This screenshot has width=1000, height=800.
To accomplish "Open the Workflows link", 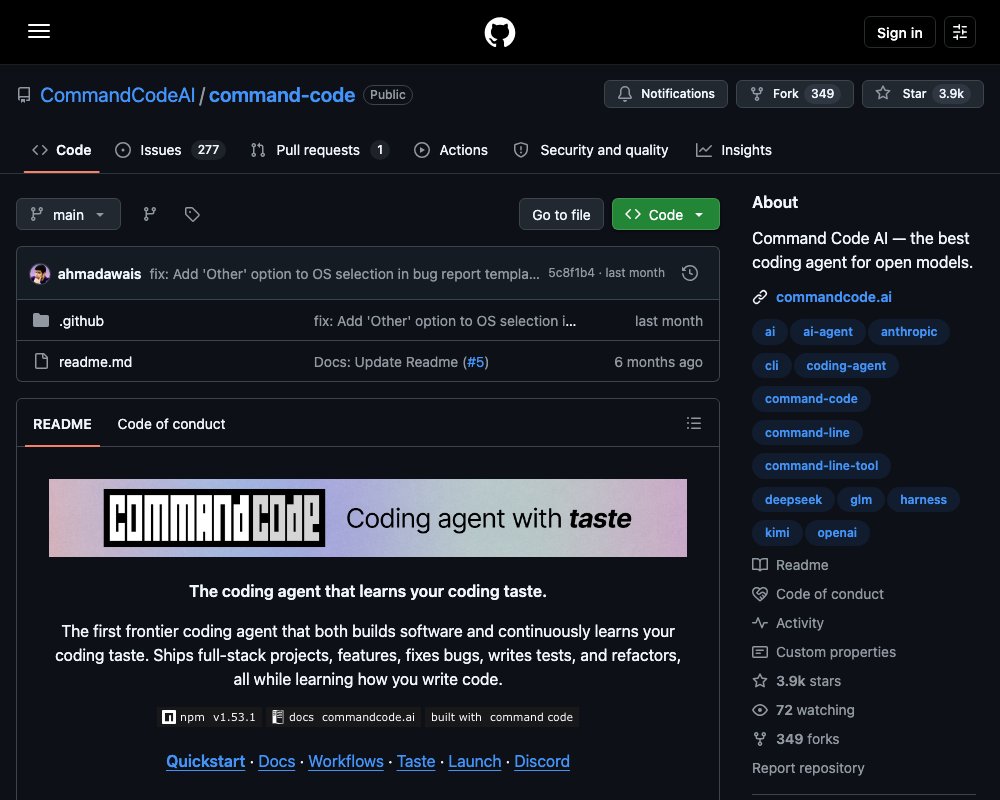I will click(x=346, y=761).
